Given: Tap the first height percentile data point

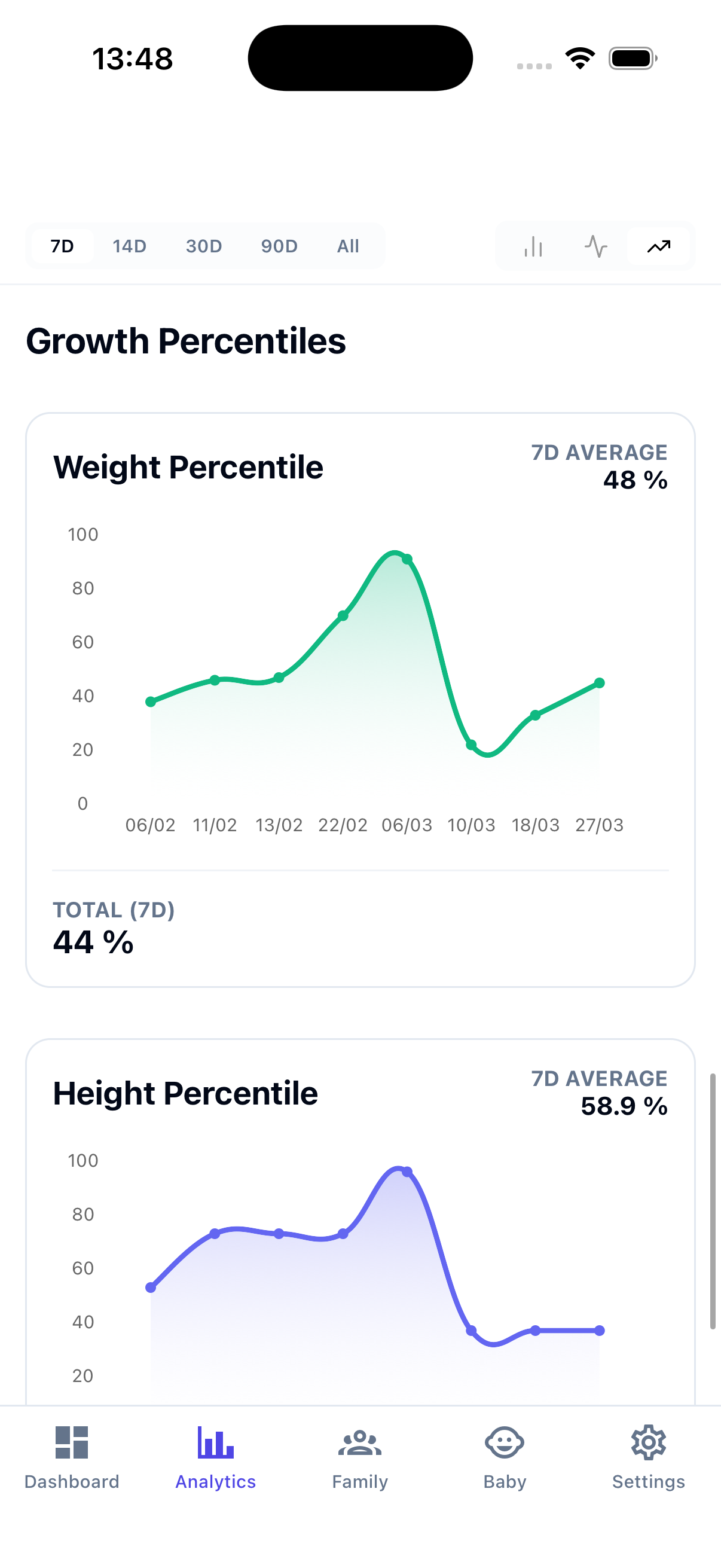Looking at the screenshot, I should coord(151,1288).
